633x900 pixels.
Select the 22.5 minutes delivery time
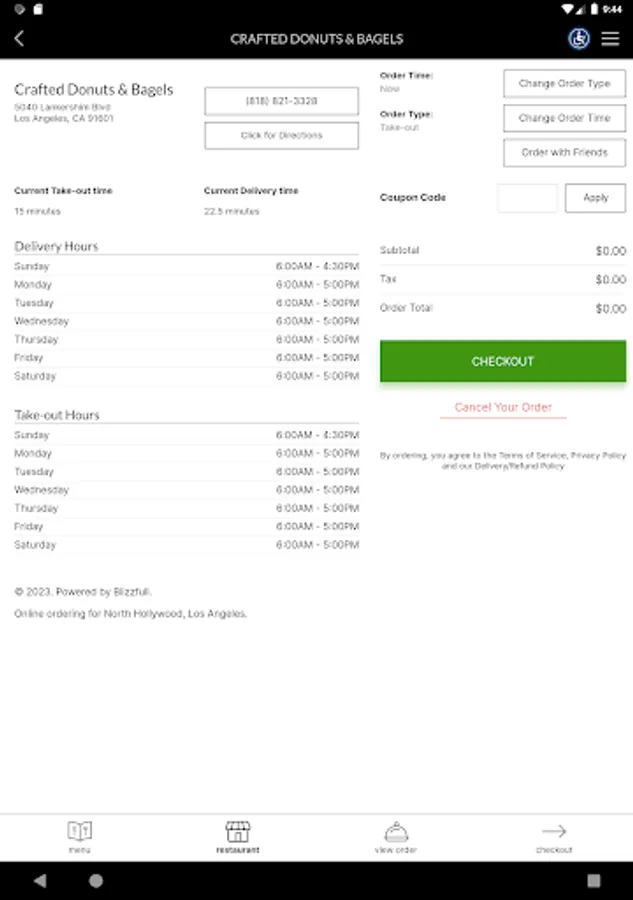[231, 211]
